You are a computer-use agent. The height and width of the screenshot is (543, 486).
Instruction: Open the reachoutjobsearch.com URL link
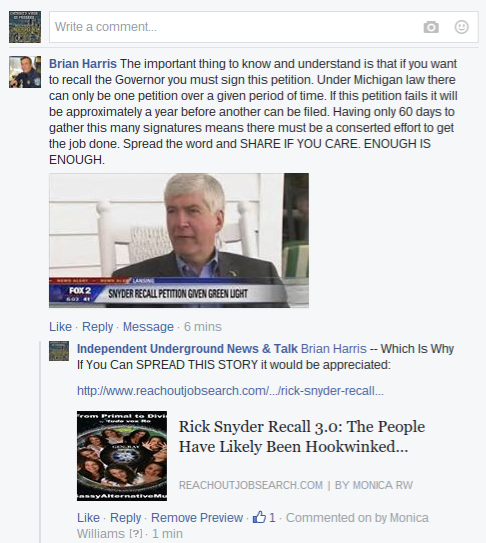pos(230,391)
